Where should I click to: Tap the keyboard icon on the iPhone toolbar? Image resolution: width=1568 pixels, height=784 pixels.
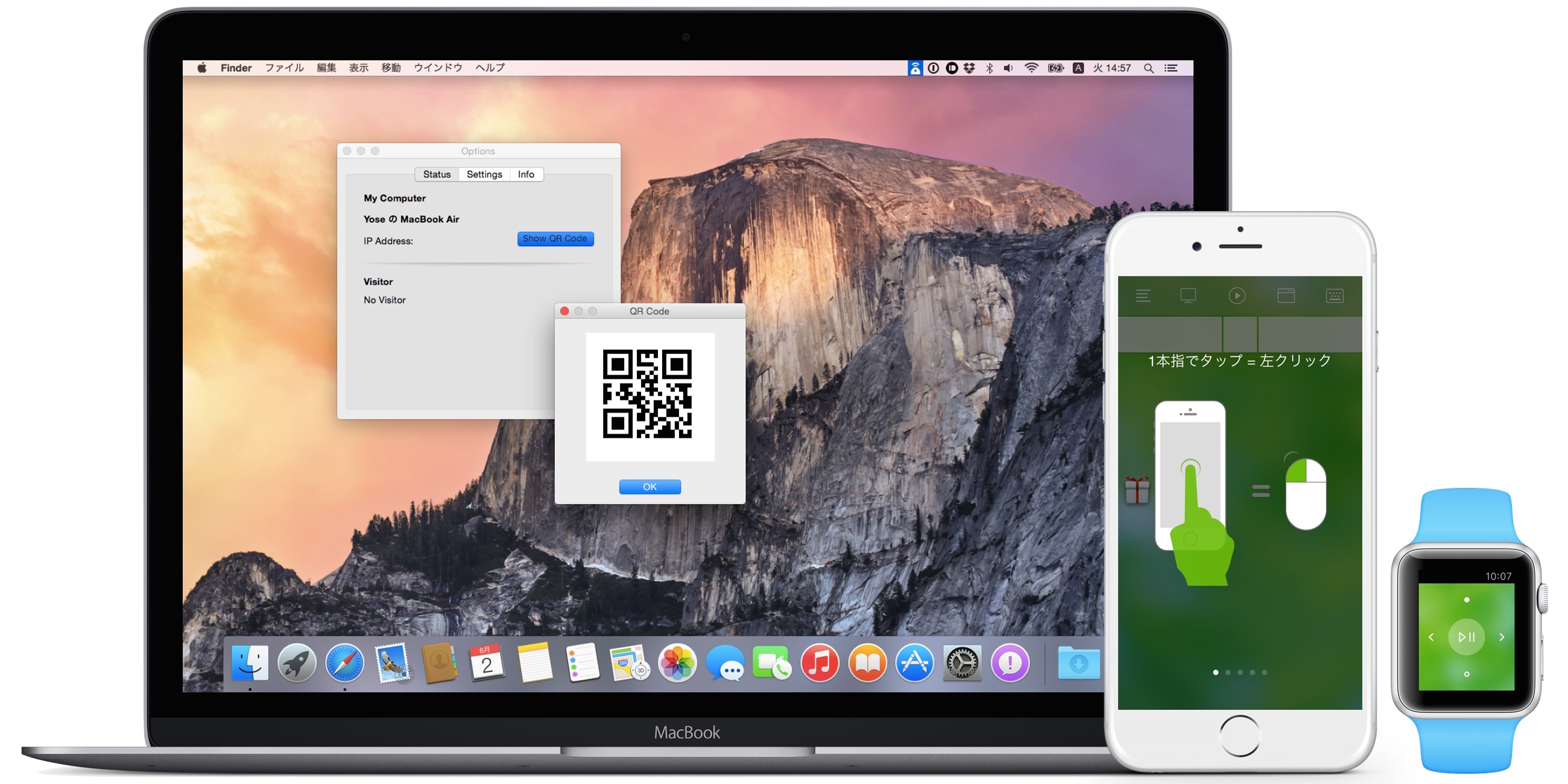(1334, 296)
